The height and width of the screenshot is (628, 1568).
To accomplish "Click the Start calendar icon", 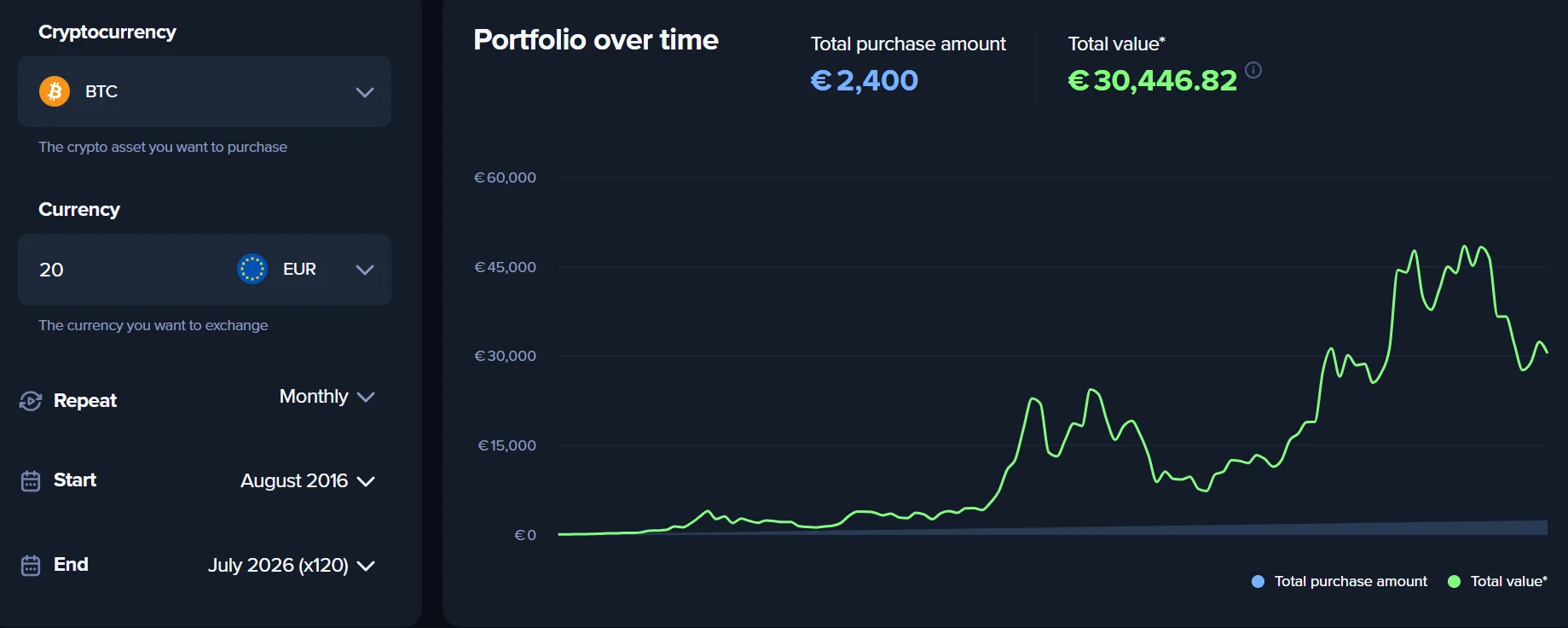I will (31, 481).
